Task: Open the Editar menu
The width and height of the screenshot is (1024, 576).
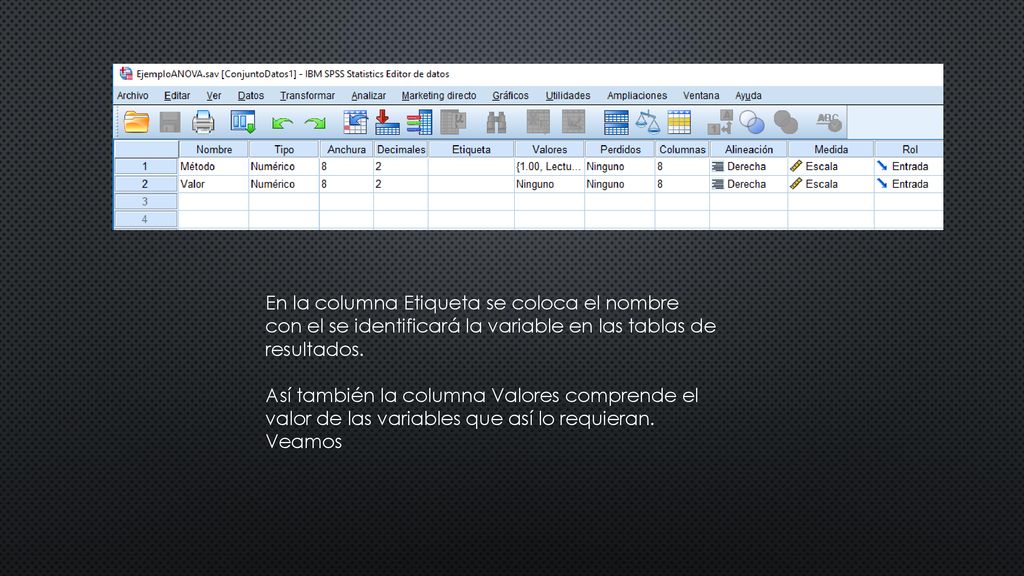Action: tap(177, 95)
